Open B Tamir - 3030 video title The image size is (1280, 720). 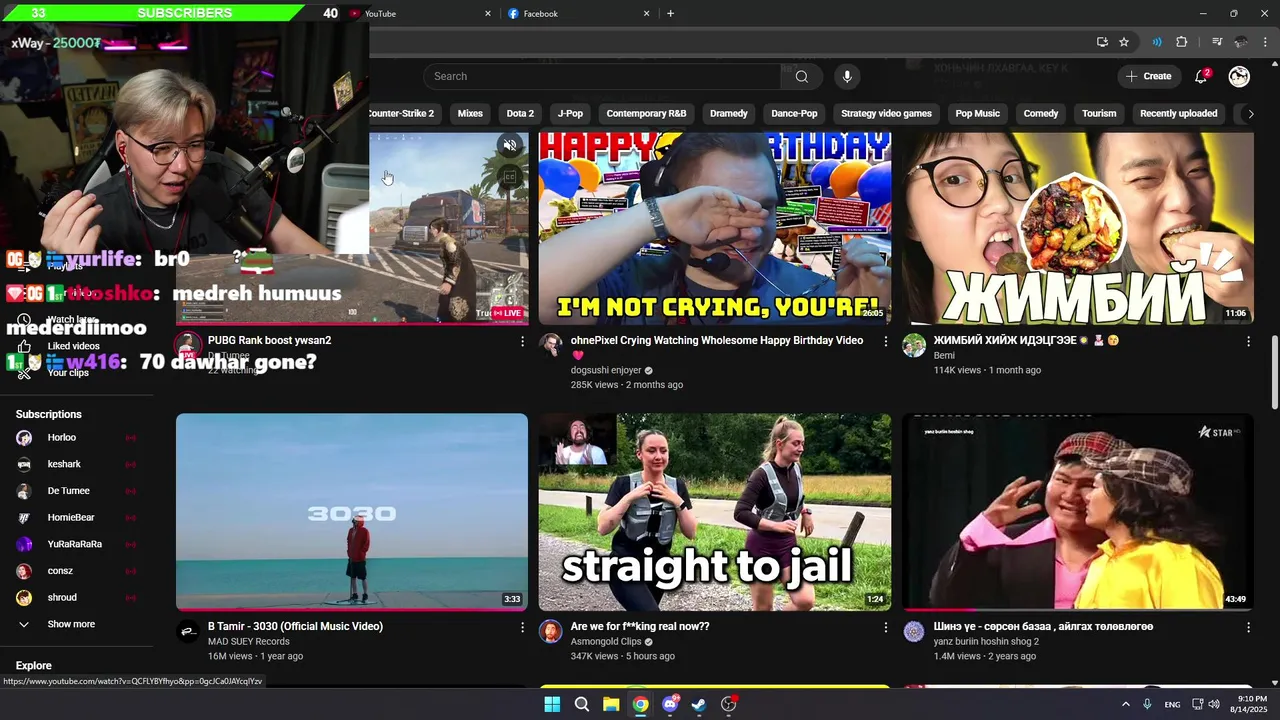pos(295,626)
